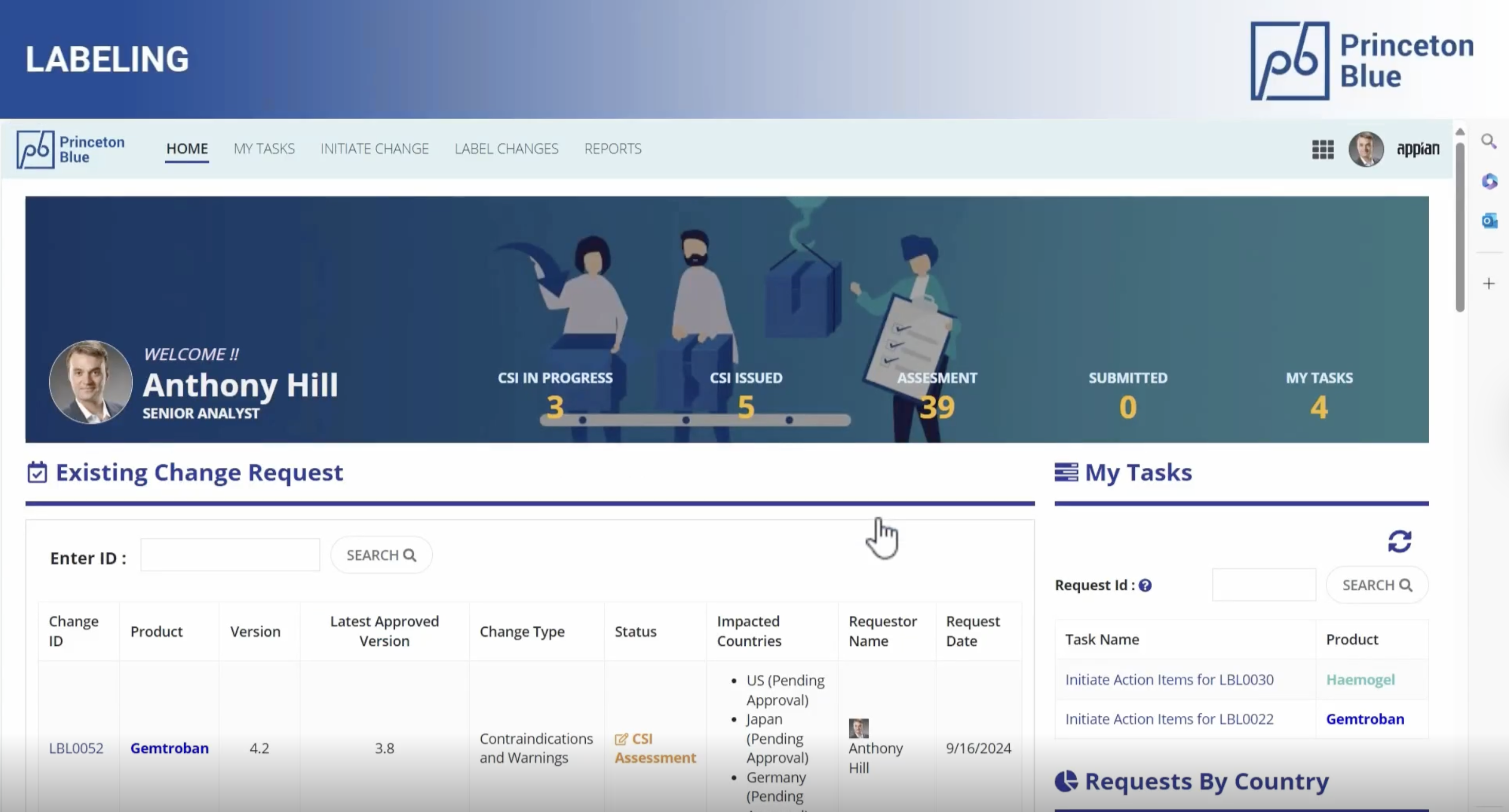Open the Appian apps grid icon
The height and width of the screenshot is (812, 1509).
point(1322,149)
